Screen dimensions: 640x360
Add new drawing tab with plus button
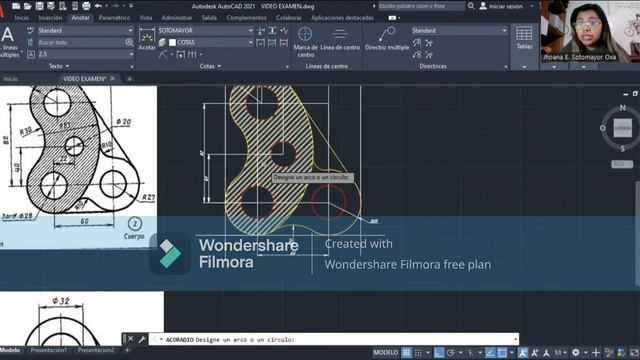[x=129, y=79]
